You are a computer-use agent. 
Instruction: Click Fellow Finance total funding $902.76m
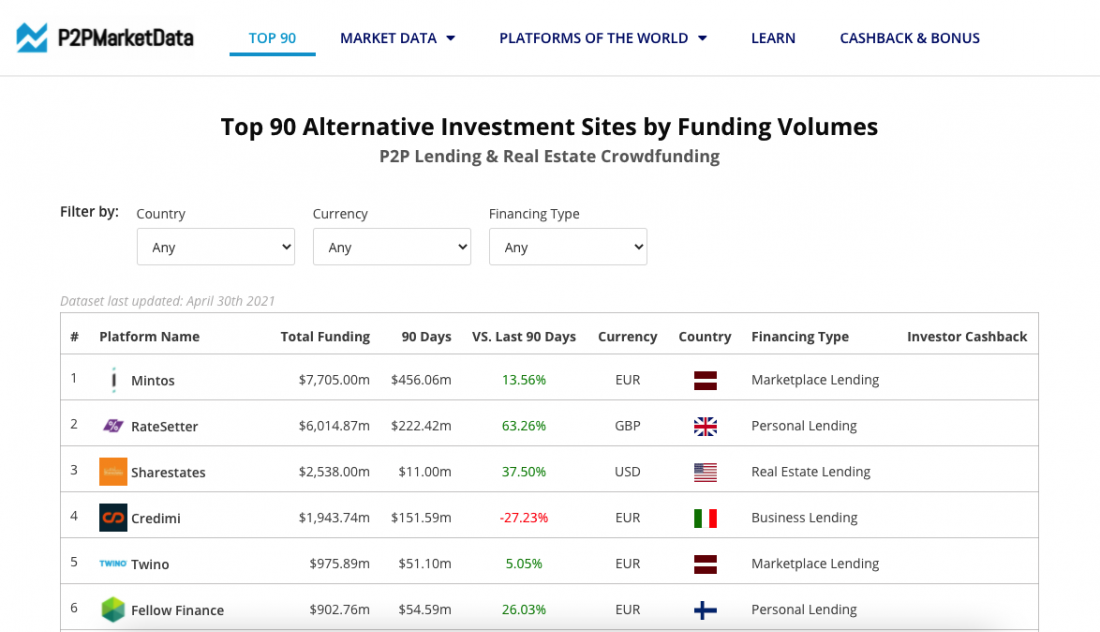340,610
